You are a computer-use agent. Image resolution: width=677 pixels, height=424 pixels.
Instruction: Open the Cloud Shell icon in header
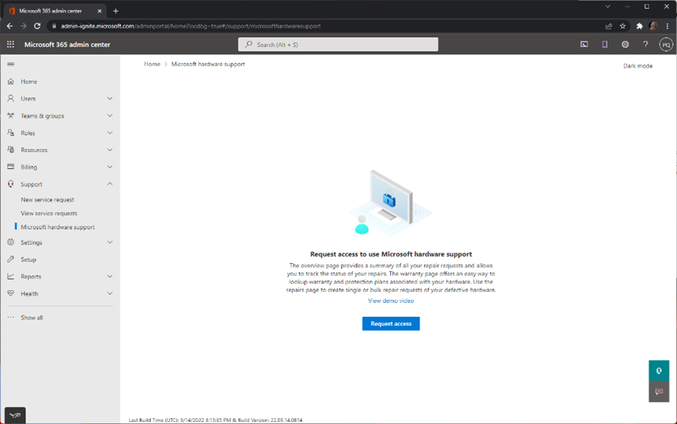(584, 44)
